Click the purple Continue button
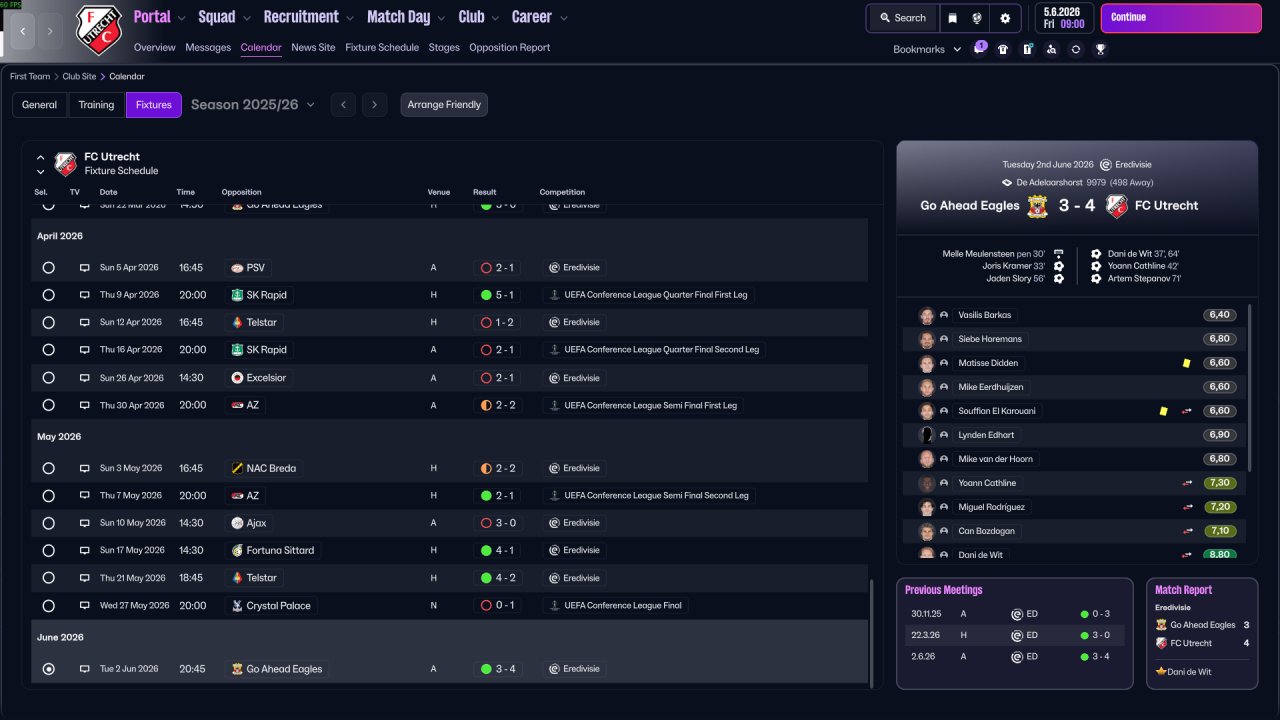1280x720 pixels. click(x=1181, y=18)
